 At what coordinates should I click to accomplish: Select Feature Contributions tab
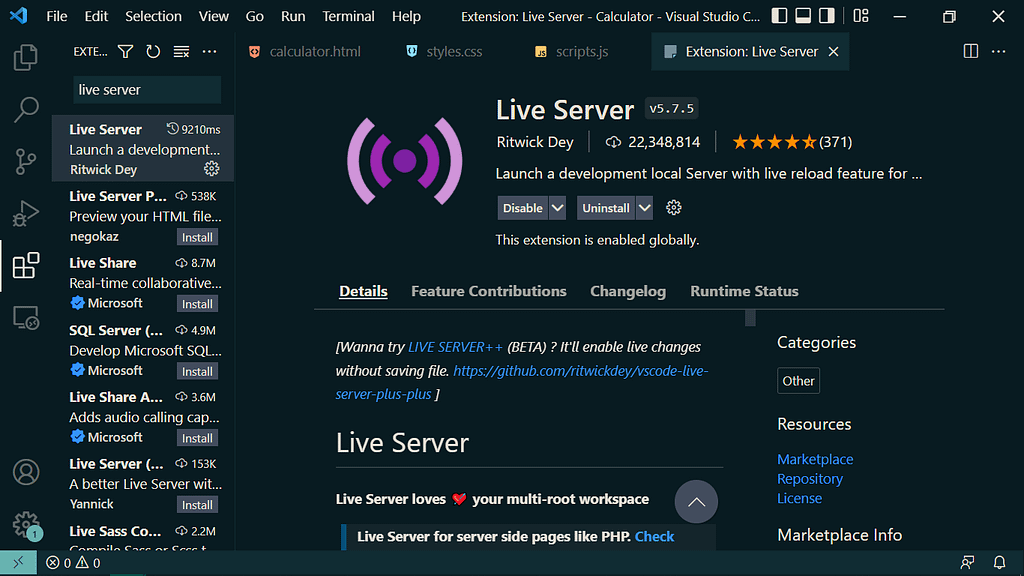pyautogui.click(x=488, y=291)
